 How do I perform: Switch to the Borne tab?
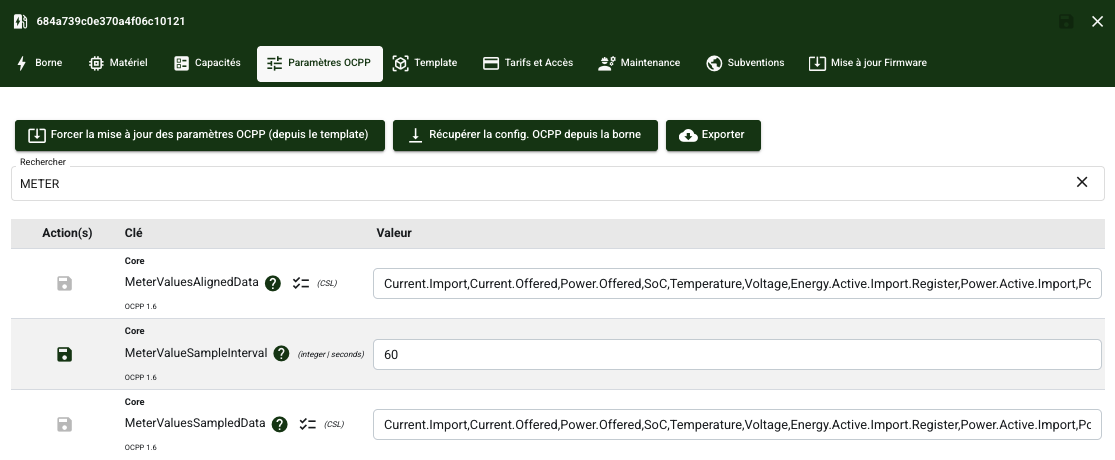click(39, 63)
